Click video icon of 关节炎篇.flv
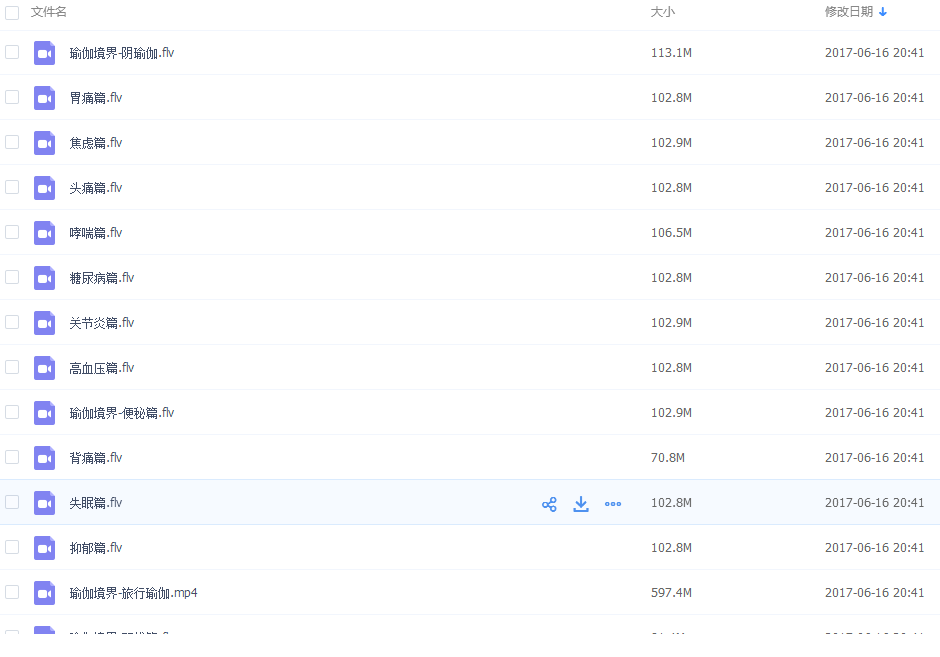The image size is (940, 657). pos(44,323)
